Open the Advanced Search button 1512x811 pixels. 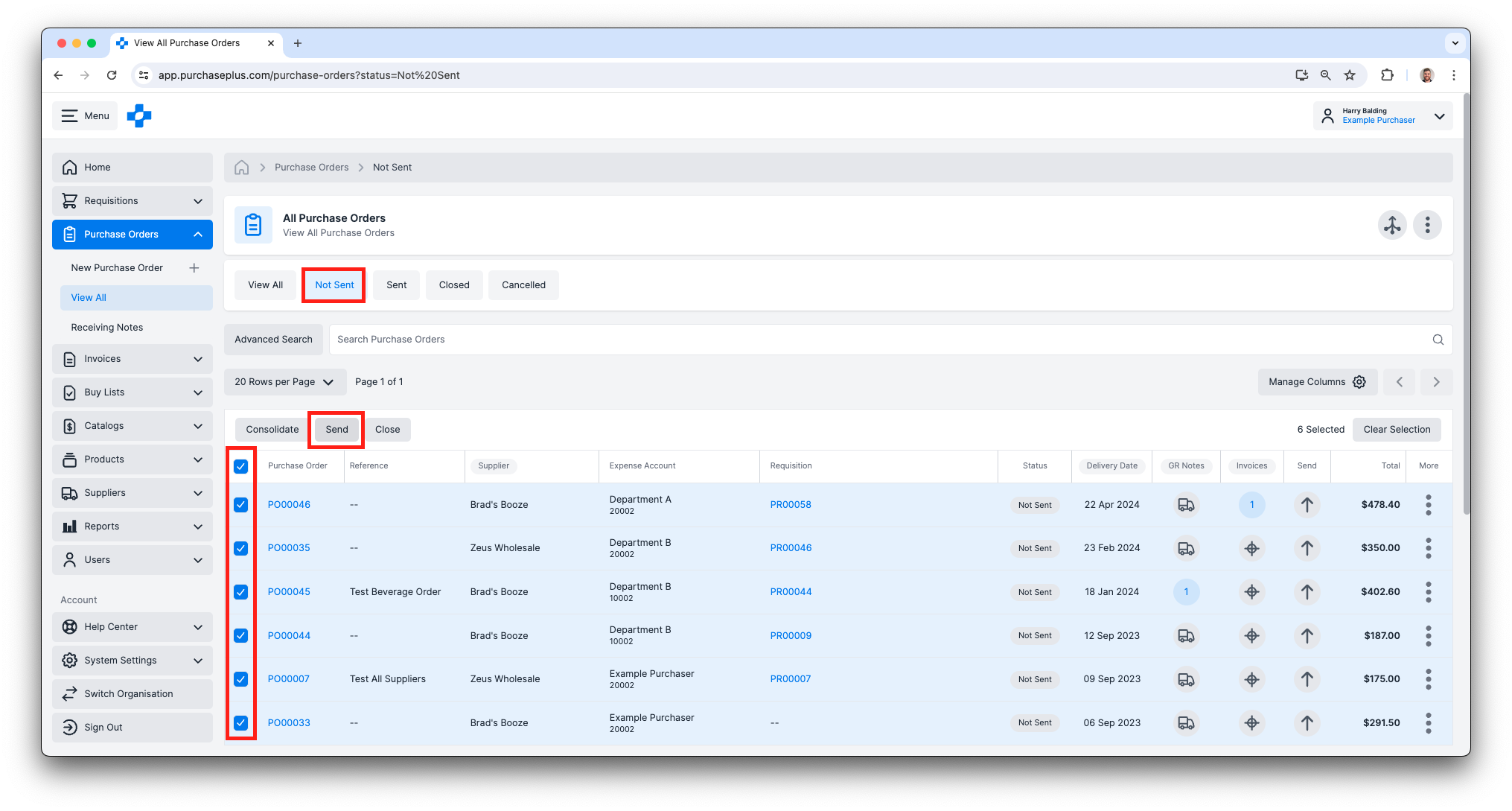273,340
